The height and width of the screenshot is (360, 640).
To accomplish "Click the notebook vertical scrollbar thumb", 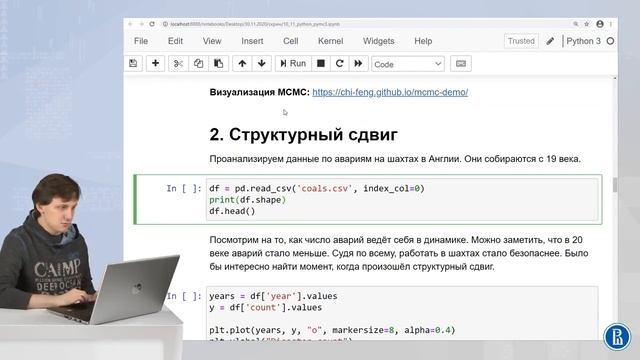I will coord(615,185).
